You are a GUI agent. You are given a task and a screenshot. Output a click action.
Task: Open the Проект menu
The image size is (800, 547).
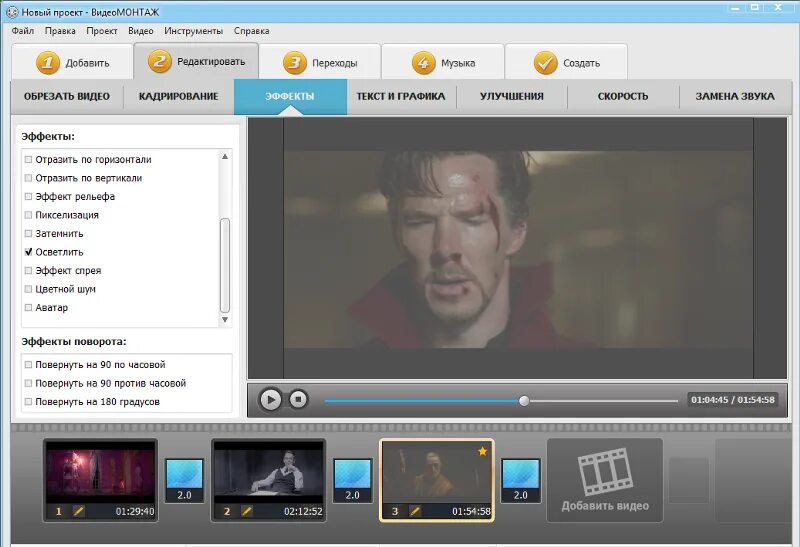(102, 31)
